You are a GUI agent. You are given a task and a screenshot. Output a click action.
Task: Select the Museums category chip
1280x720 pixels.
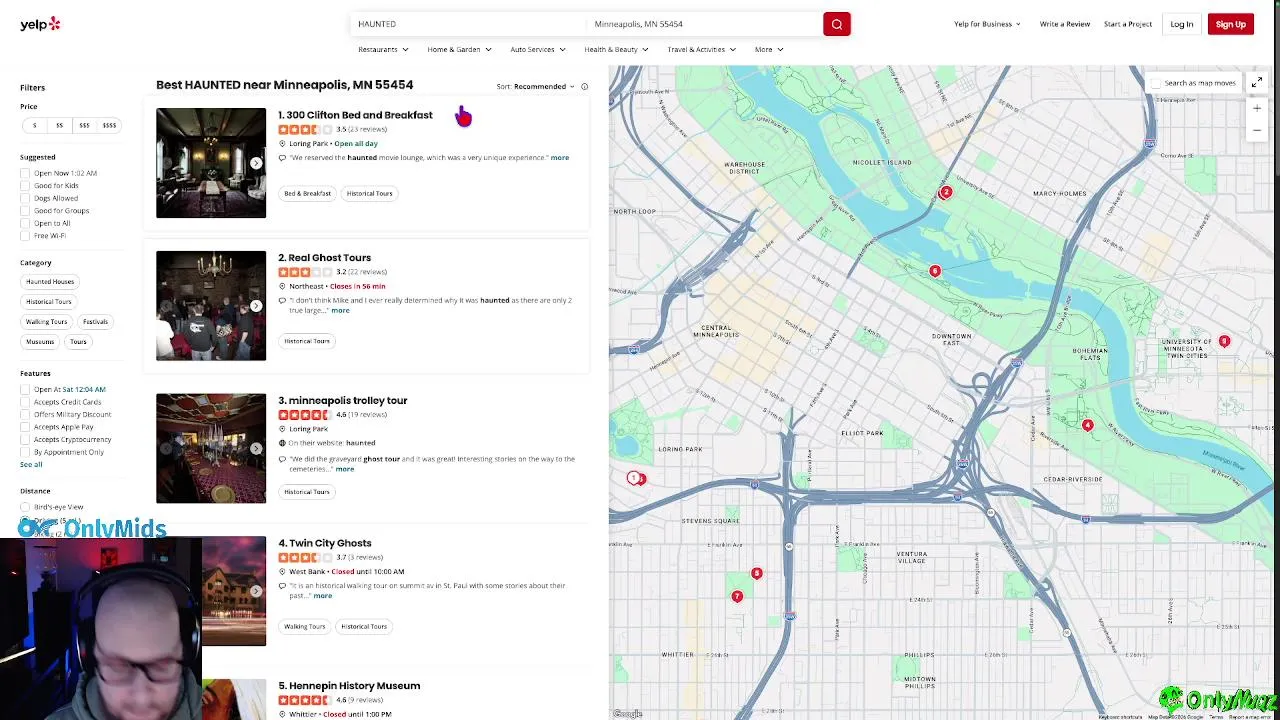pyautogui.click(x=40, y=342)
